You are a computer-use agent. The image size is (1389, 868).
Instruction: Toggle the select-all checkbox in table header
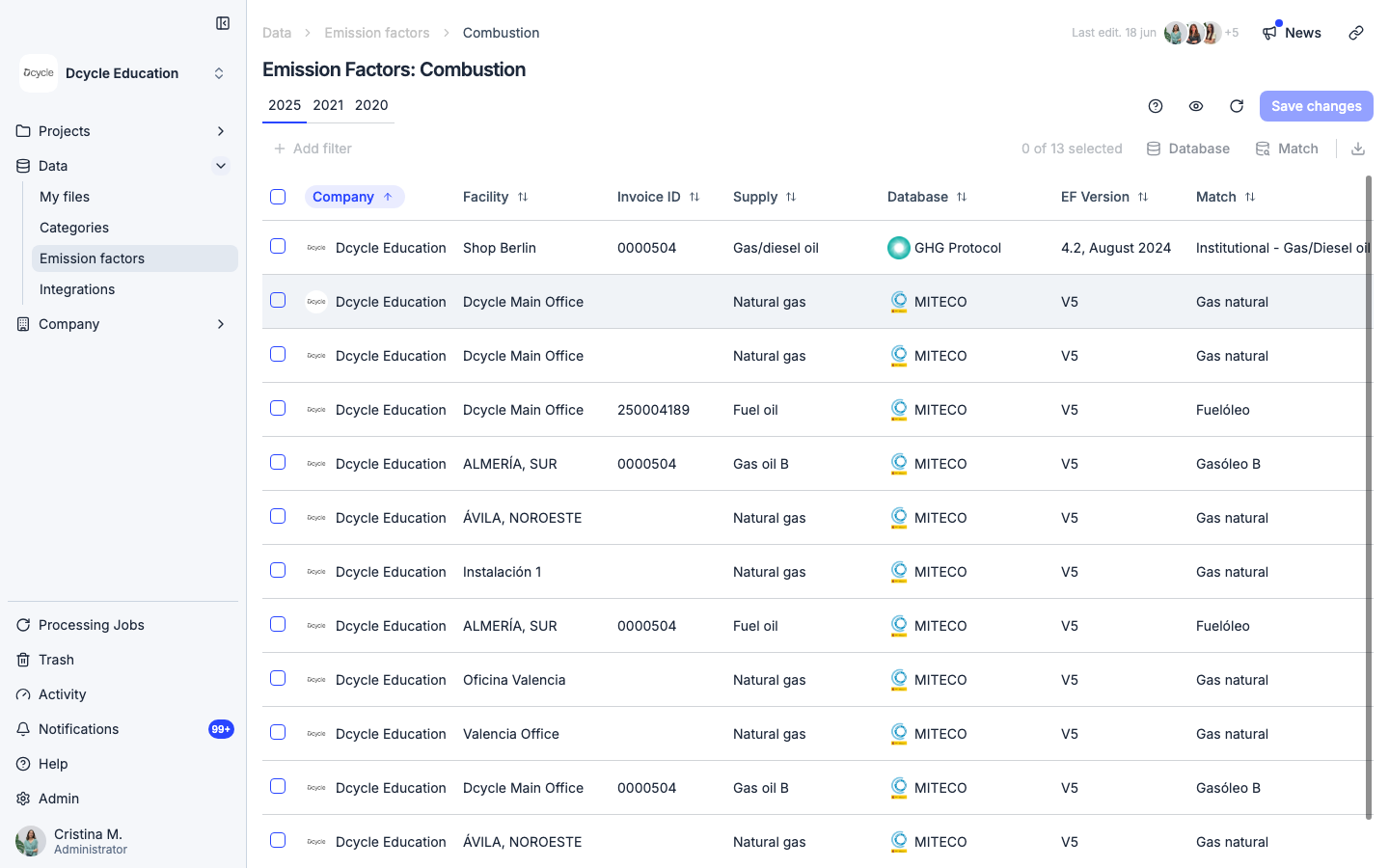pyautogui.click(x=278, y=197)
